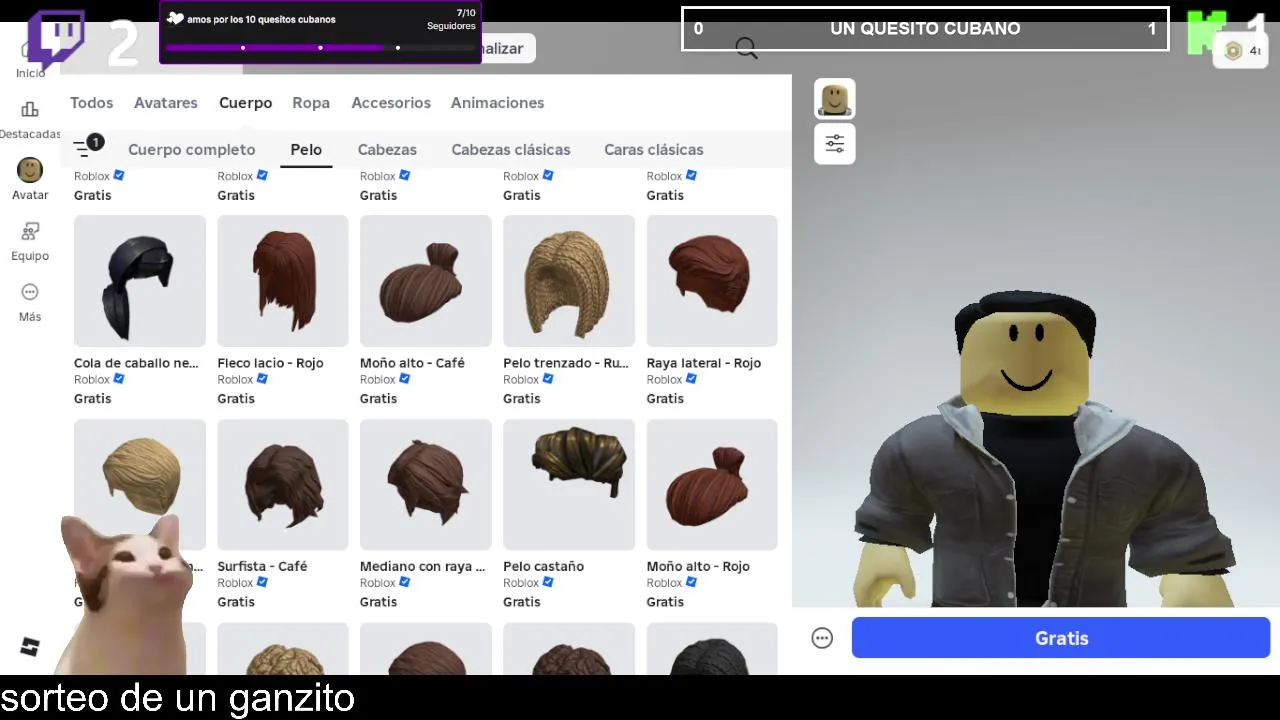The height and width of the screenshot is (720, 1280).
Task: Click the blue Gratis button
Action: coord(1061,638)
